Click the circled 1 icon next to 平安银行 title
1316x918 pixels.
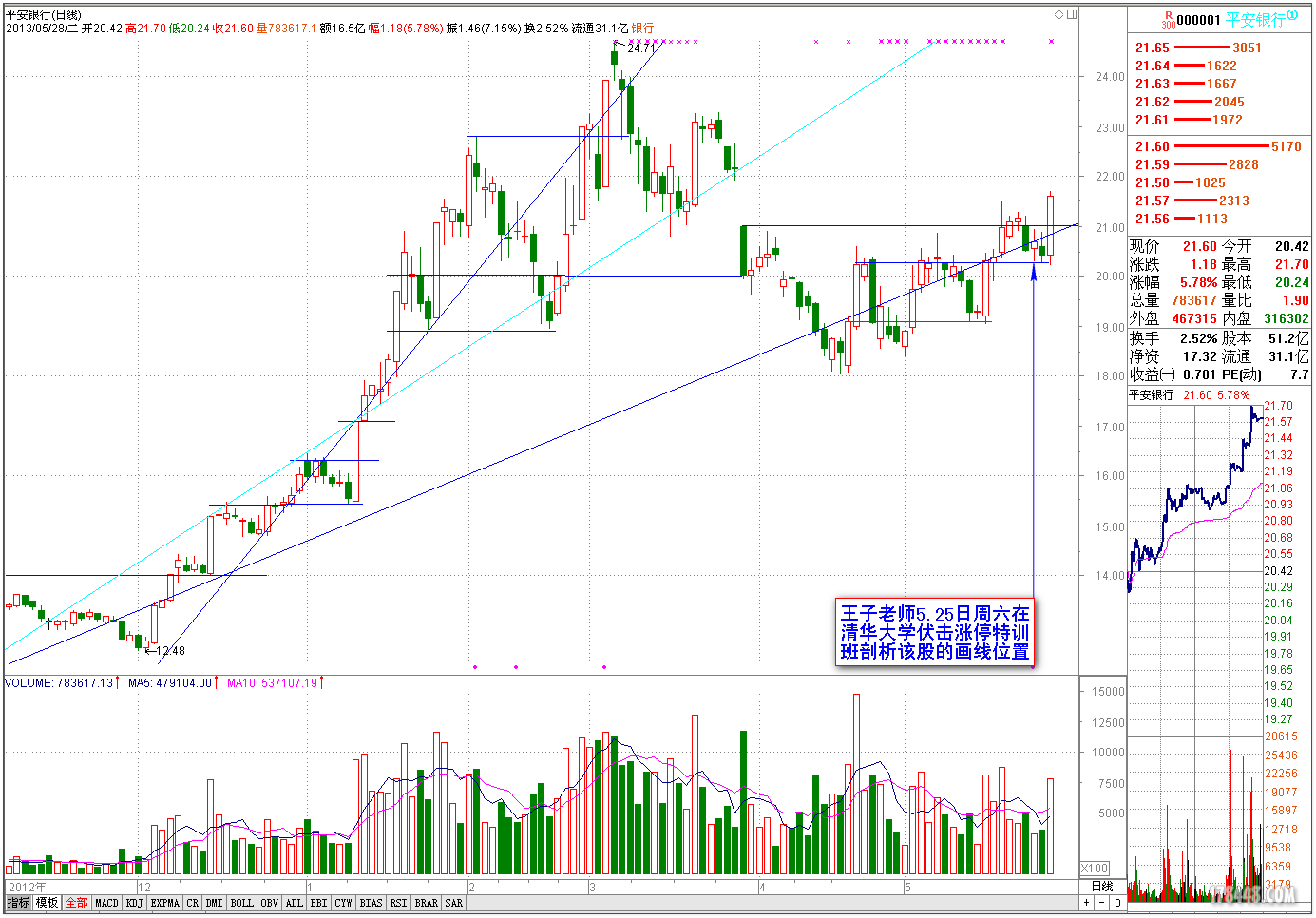(x=1291, y=15)
